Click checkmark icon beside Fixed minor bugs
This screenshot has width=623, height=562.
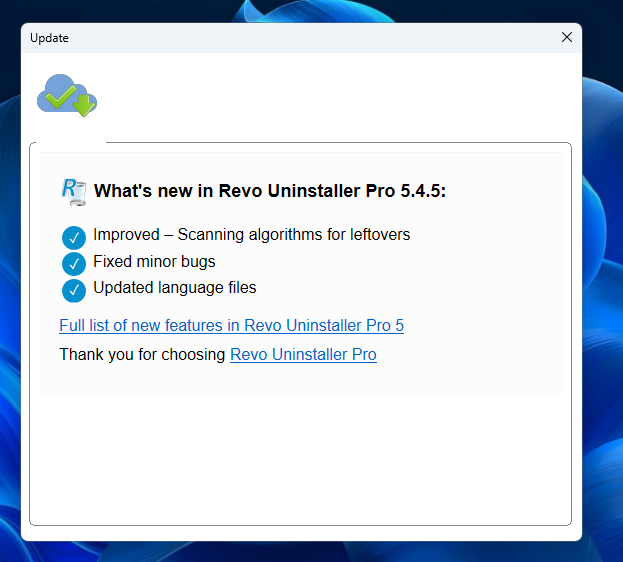click(x=74, y=264)
